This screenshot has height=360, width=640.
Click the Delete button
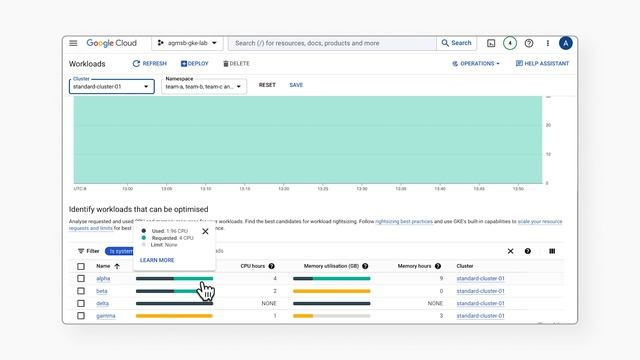(x=236, y=63)
